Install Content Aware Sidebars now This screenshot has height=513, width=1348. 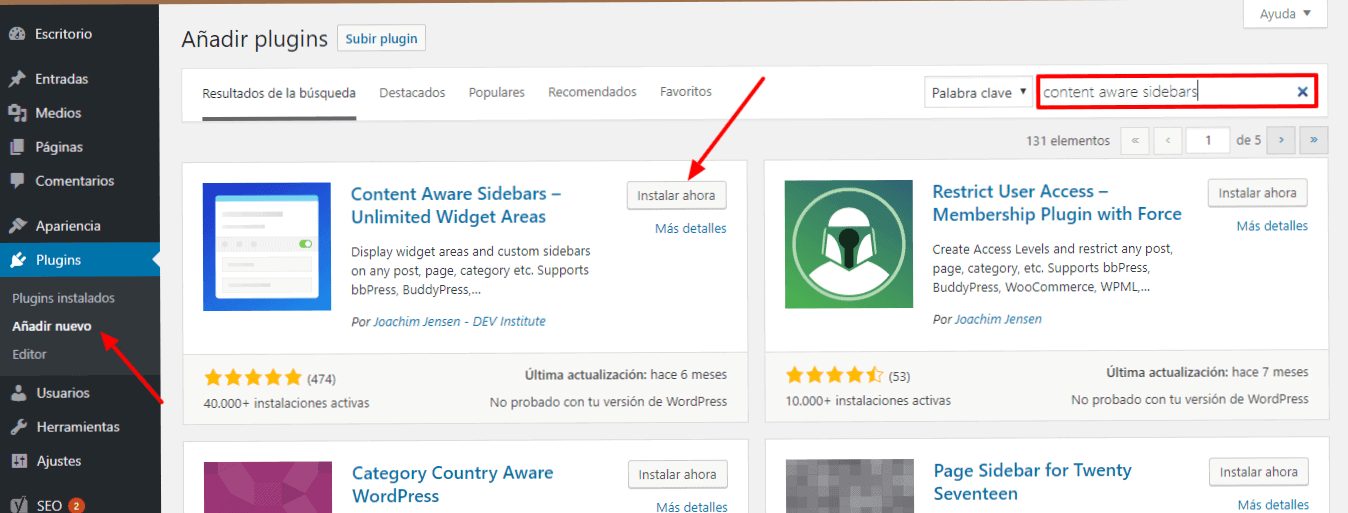point(677,195)
